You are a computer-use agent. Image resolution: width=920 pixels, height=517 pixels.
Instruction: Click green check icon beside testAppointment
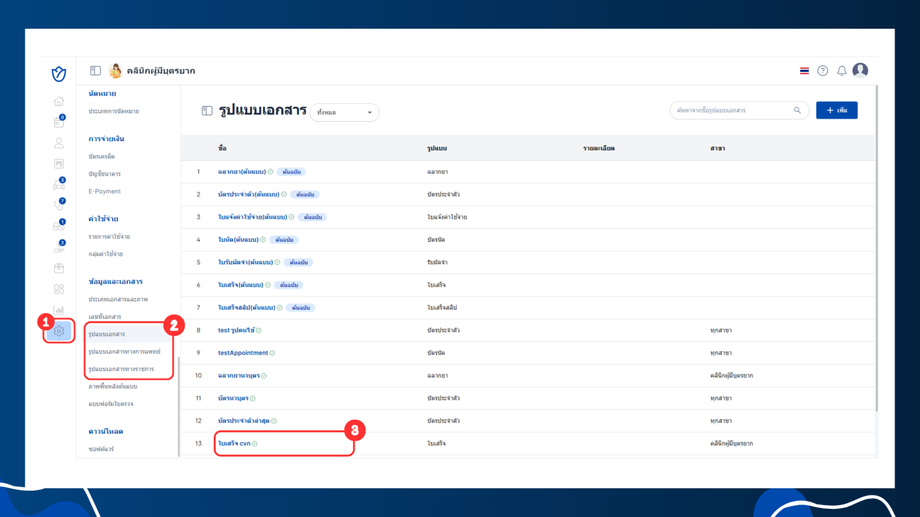tap(272, 353)
